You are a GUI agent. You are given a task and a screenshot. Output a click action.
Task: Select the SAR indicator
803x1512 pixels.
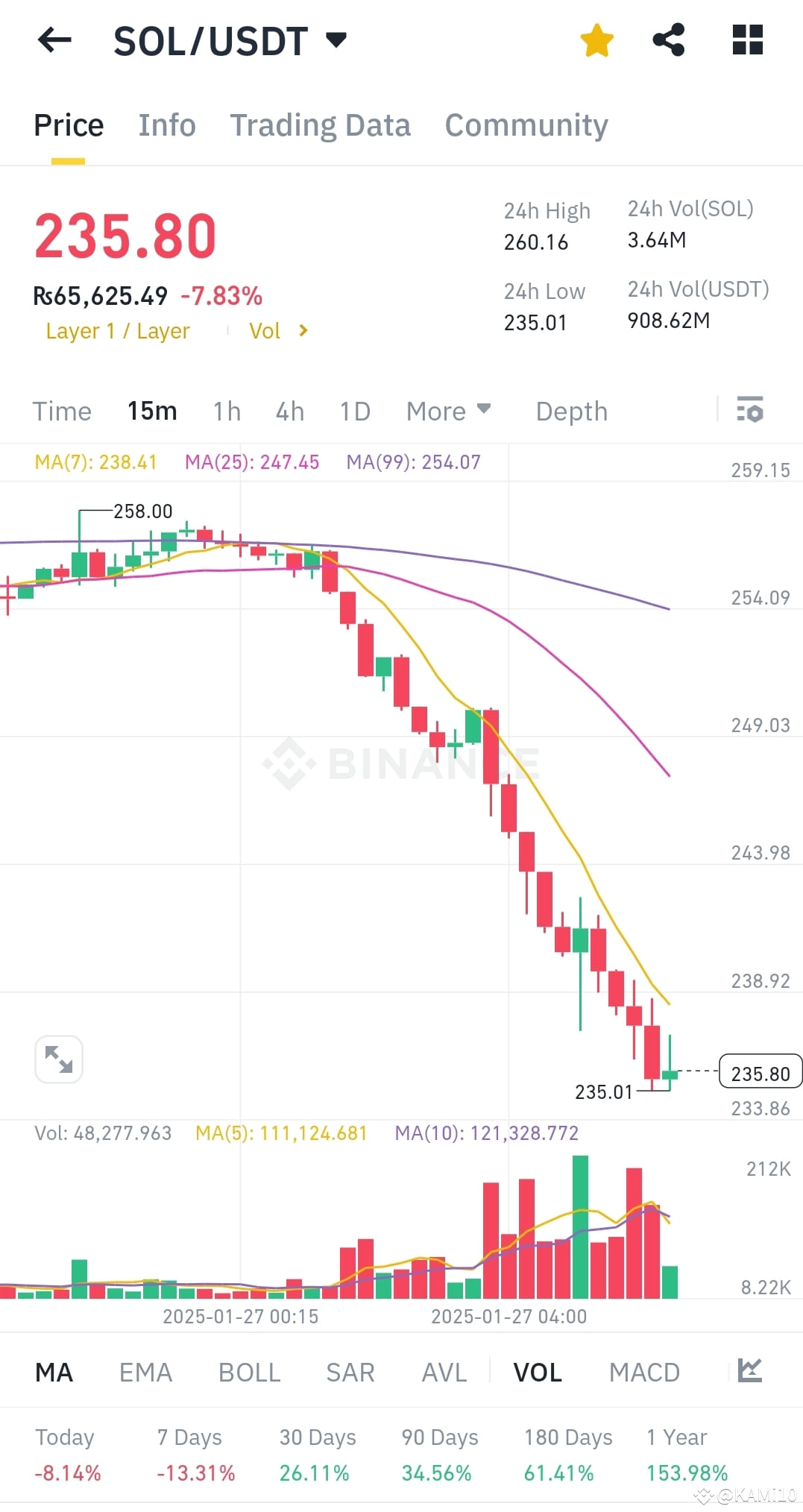[350, 1372]
